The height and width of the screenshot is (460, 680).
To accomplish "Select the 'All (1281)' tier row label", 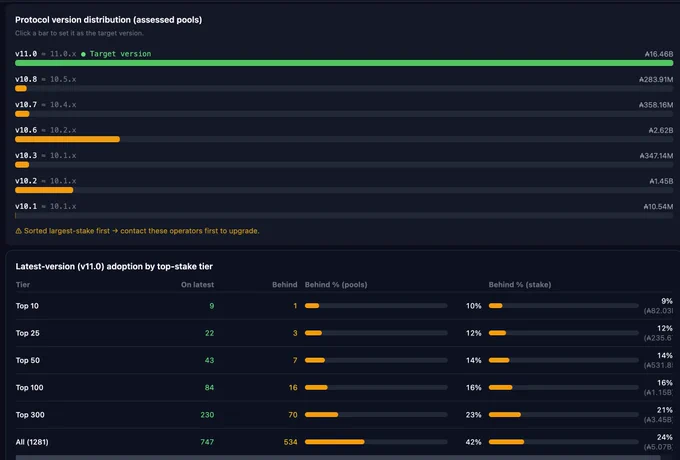I will coord(32,442).
